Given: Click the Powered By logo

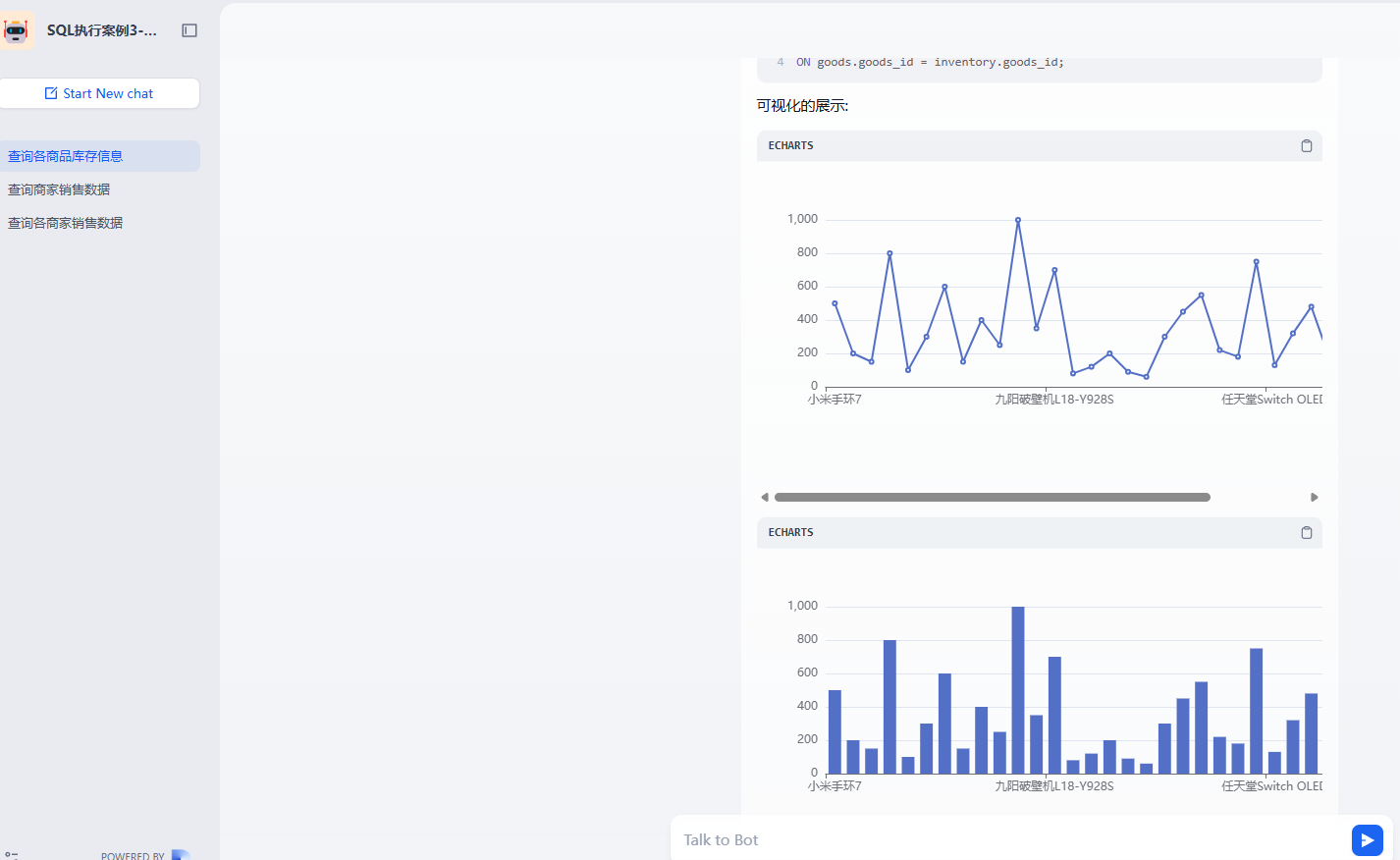Looking at the screenshot, I should tap(179, 855).
